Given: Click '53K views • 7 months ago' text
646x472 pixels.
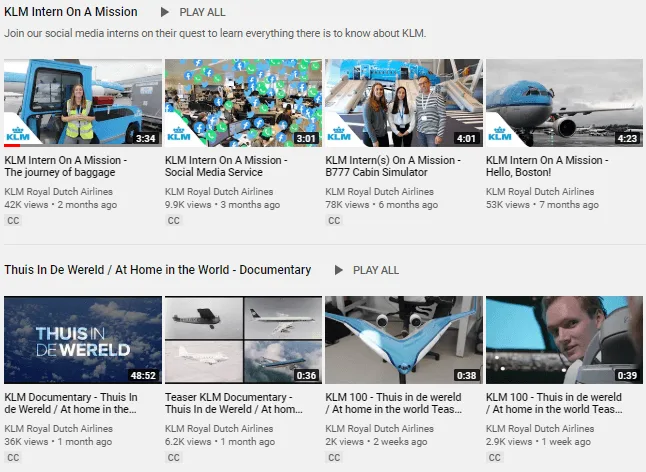Looking at the screenshot, I should click(x=542, y=205).
